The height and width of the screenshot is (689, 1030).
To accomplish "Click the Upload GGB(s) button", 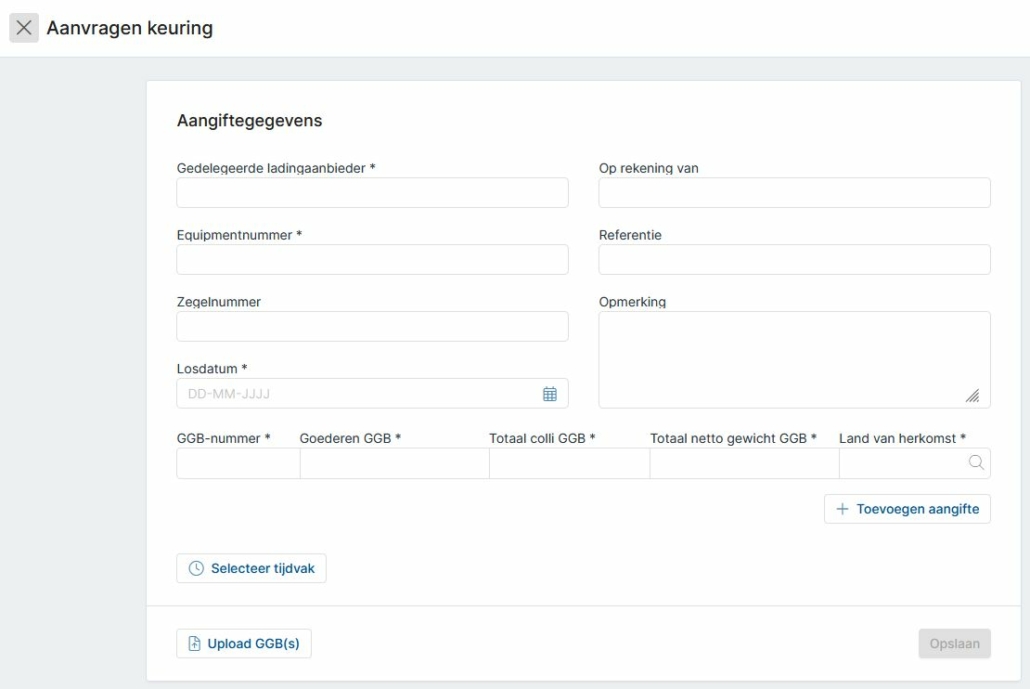I will pyautogui.click(x=244, y=644).
